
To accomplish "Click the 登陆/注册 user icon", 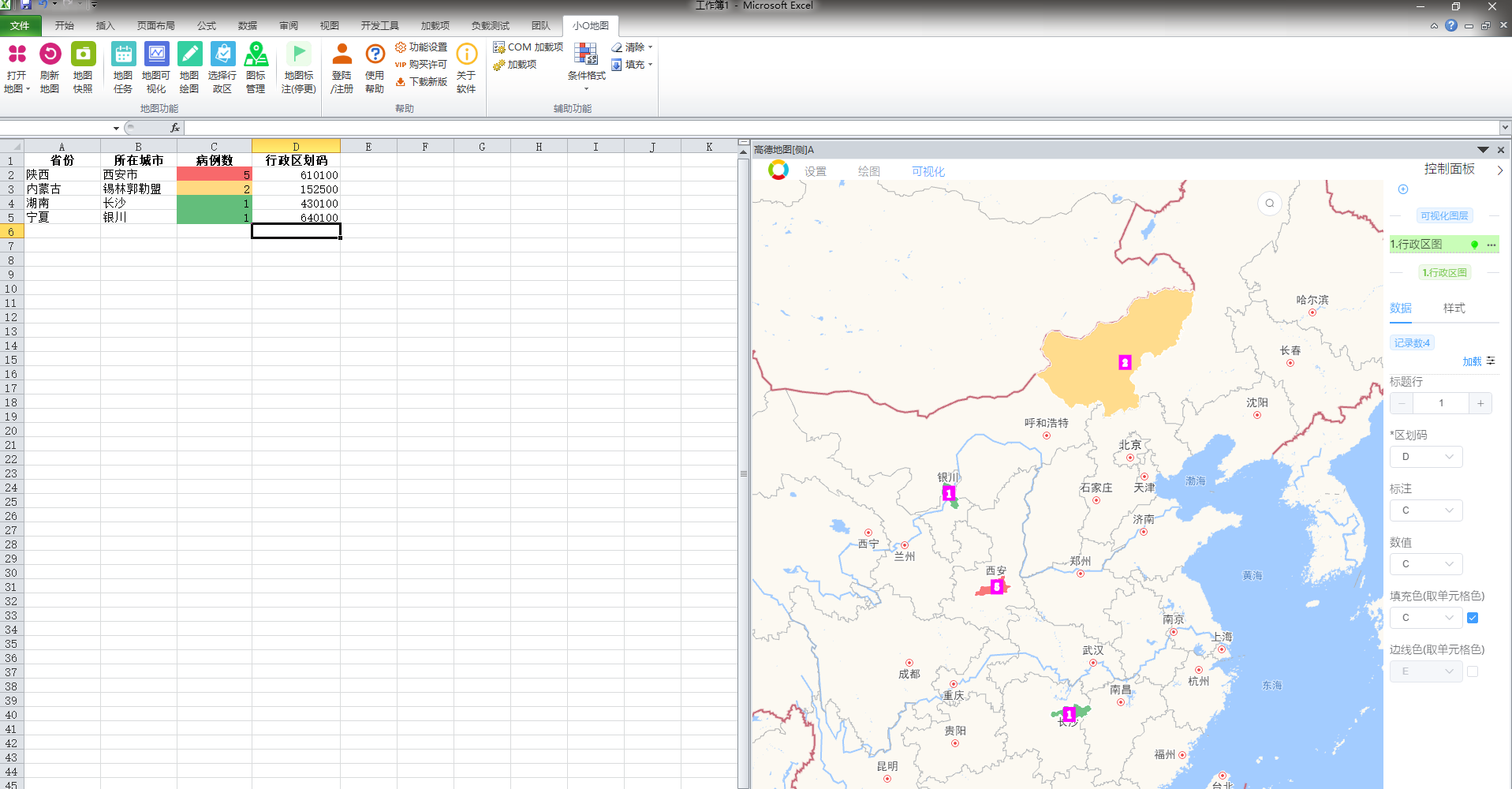I will point(342,55).
